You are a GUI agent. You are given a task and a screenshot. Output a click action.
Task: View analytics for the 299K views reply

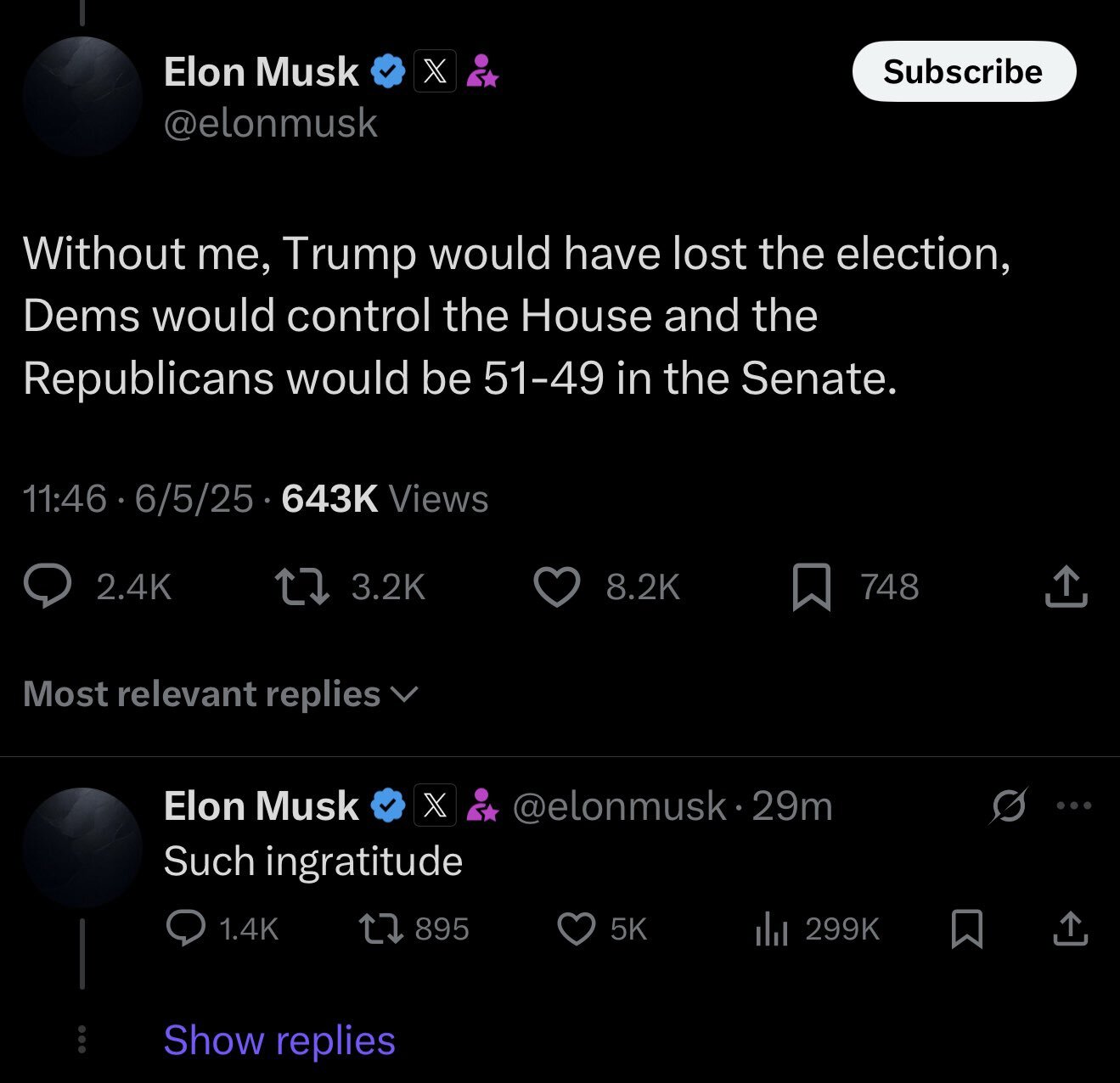(x=772, y=929)
